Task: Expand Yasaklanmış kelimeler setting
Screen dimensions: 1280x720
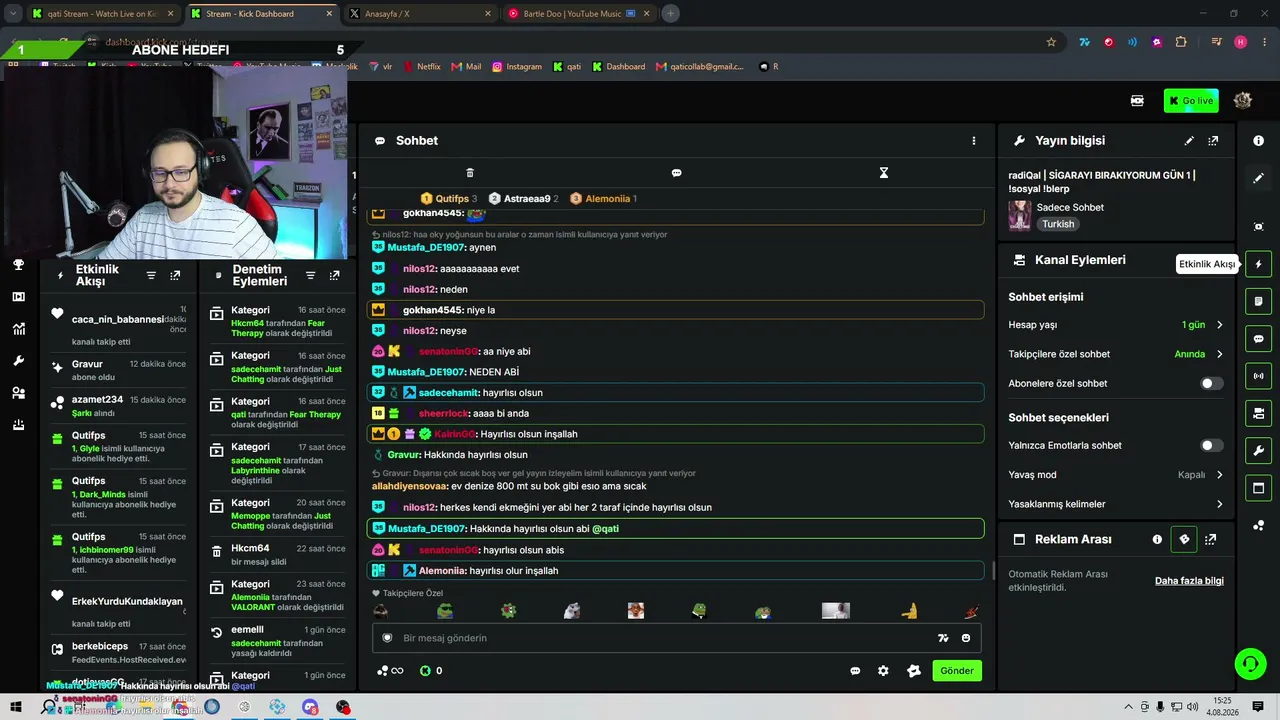Action: pyautogui.click(x=1116, y=504)
